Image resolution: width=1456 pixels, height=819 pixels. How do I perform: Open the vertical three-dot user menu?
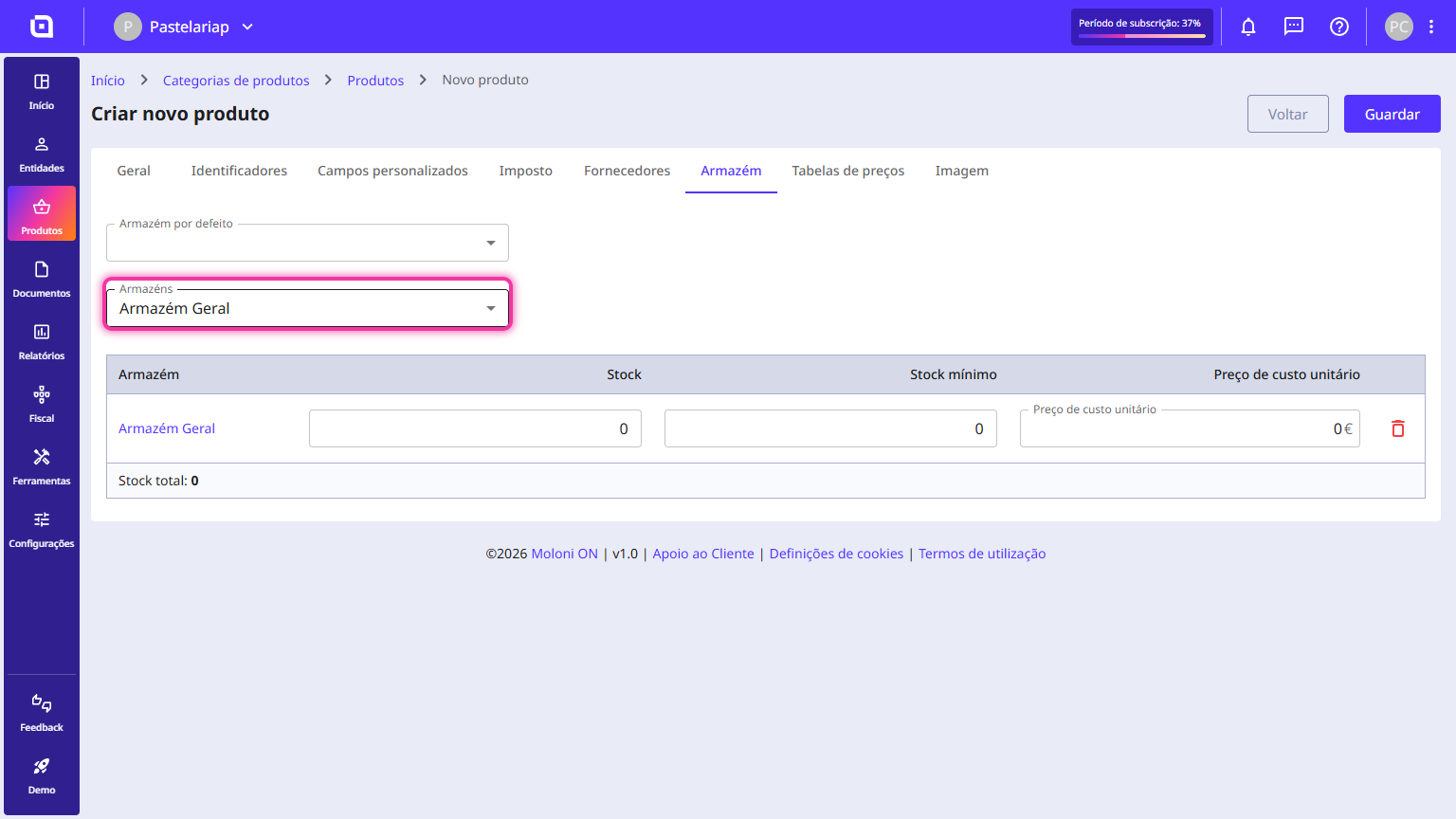pyautogui.click(x=1431, y=27)
